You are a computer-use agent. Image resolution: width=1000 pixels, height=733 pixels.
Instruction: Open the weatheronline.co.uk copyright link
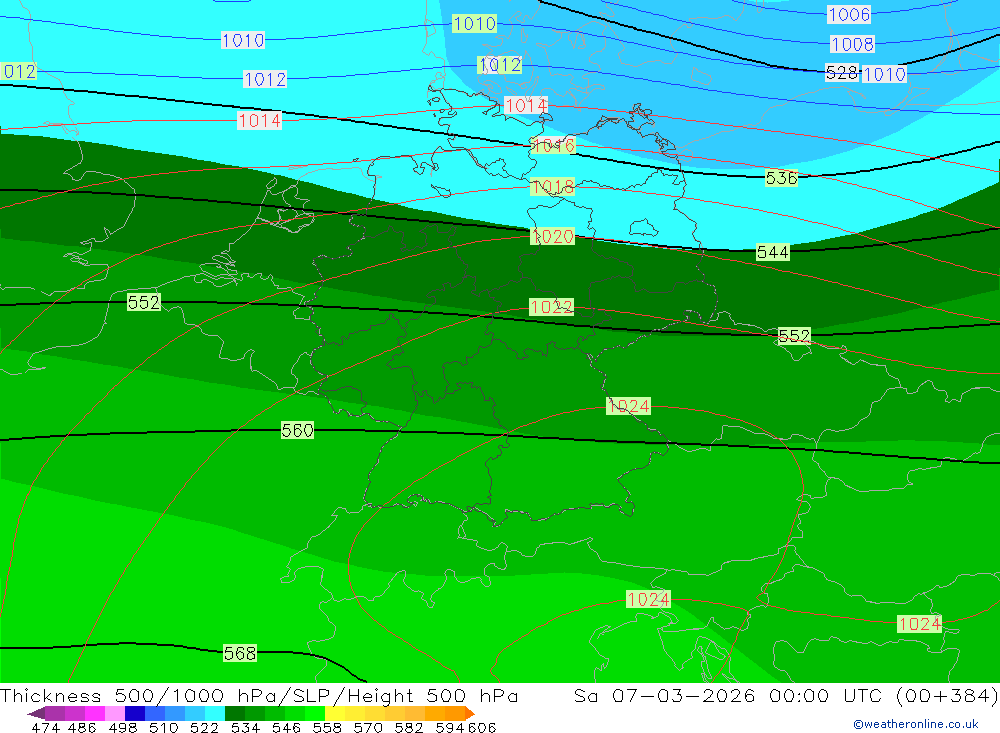pyautogui.click(x=916, y=724)
